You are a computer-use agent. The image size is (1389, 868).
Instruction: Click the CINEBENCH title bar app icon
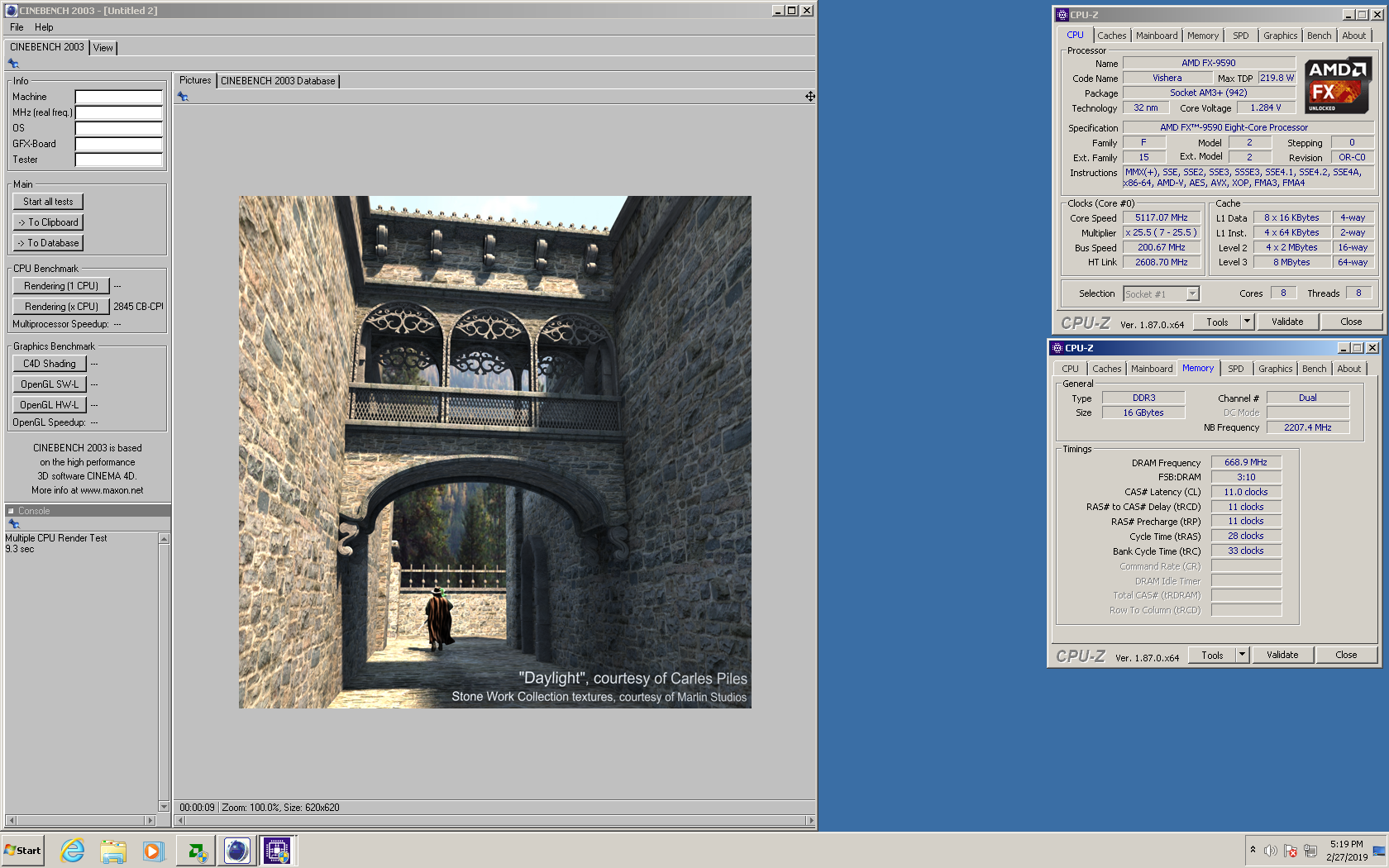12,11
